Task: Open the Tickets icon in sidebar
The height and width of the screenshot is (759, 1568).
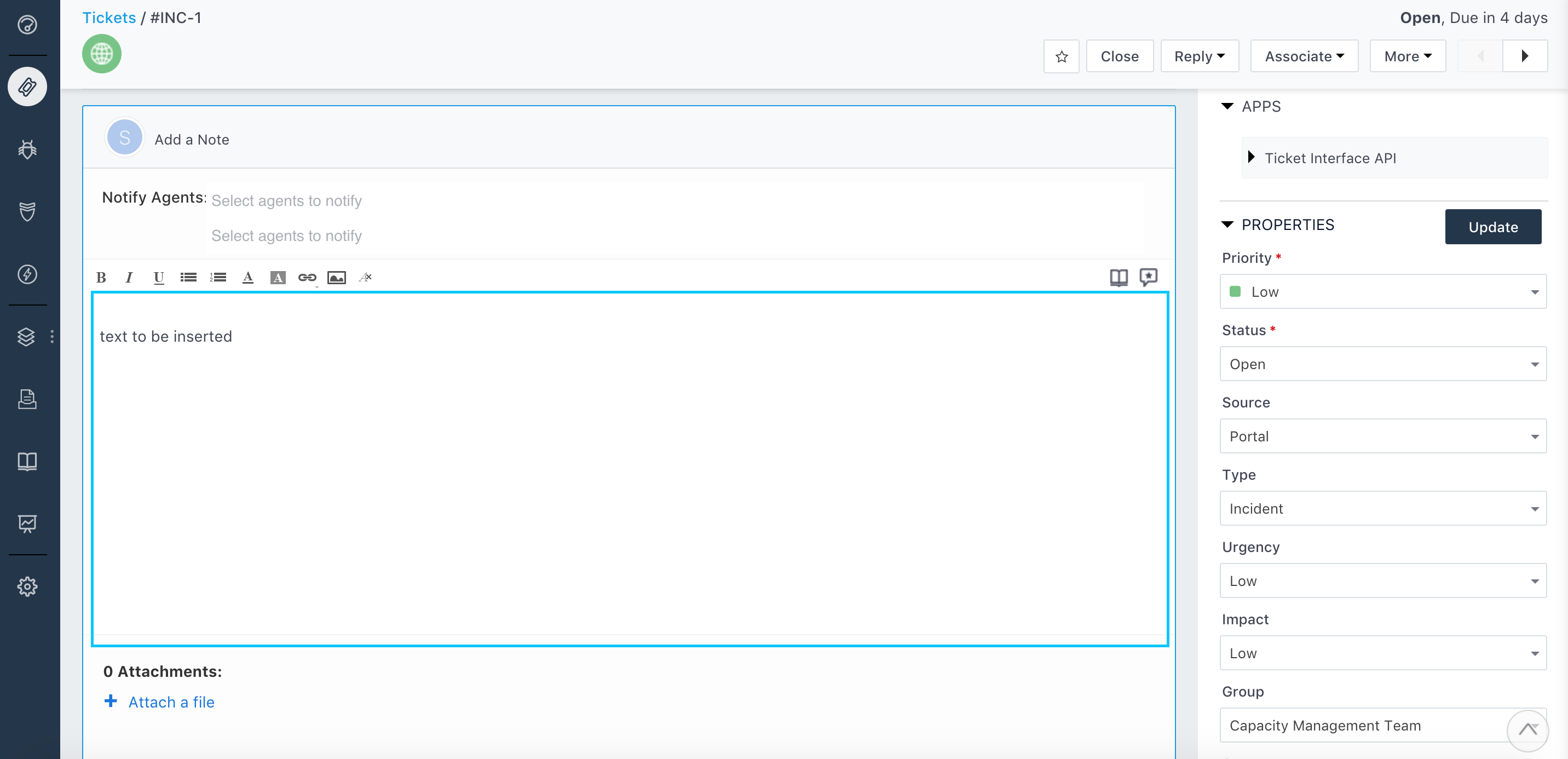Action: click(x=27, y=87)
